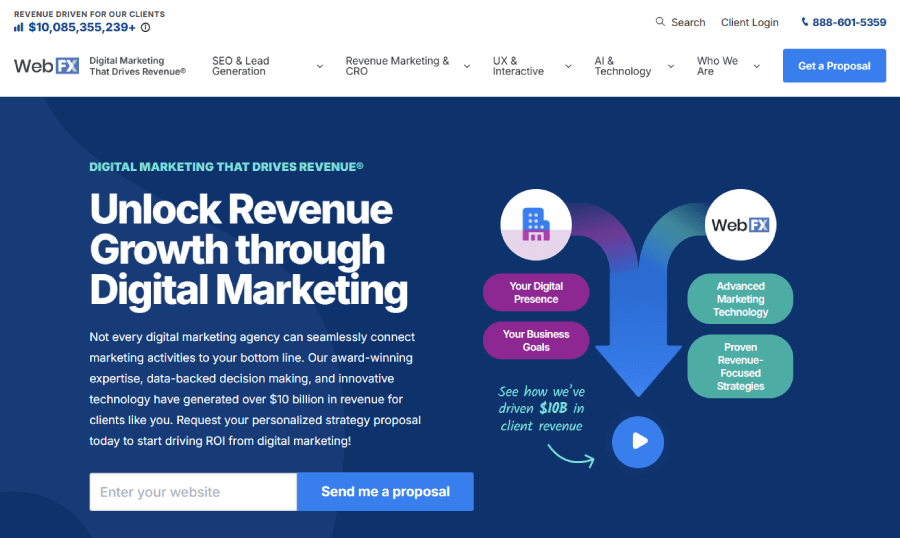Expand the AI & Technology chevron
Image resolution: width=900 pixels, height=538 pixels.
point(670,67)
